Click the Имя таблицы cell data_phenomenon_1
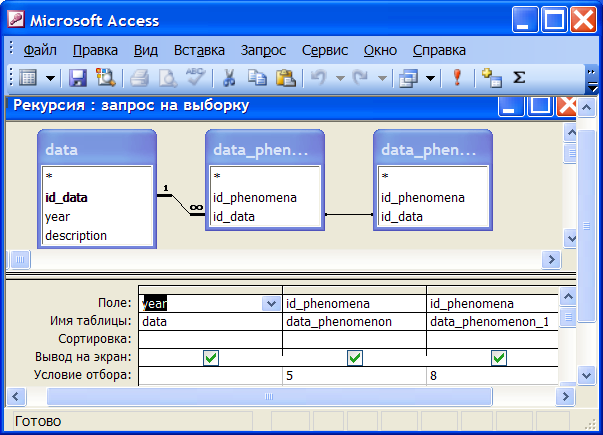 (x=493, y=322)
